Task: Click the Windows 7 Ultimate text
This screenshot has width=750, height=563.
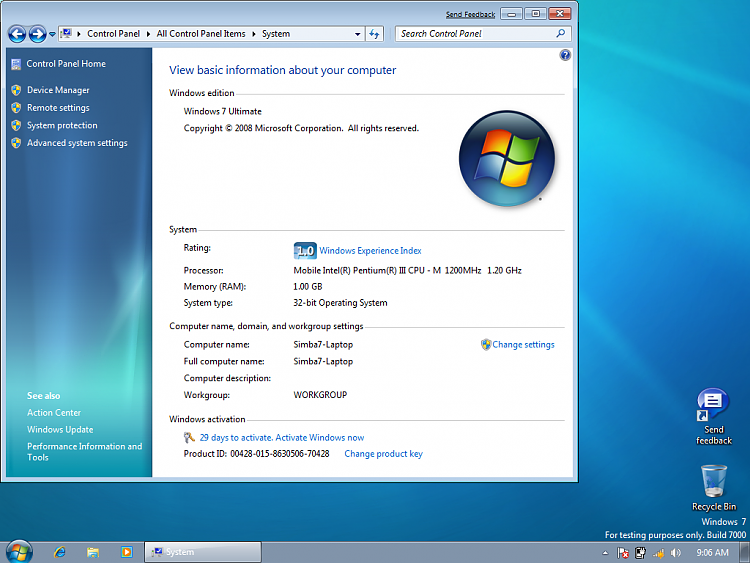Action: [223, 111]
